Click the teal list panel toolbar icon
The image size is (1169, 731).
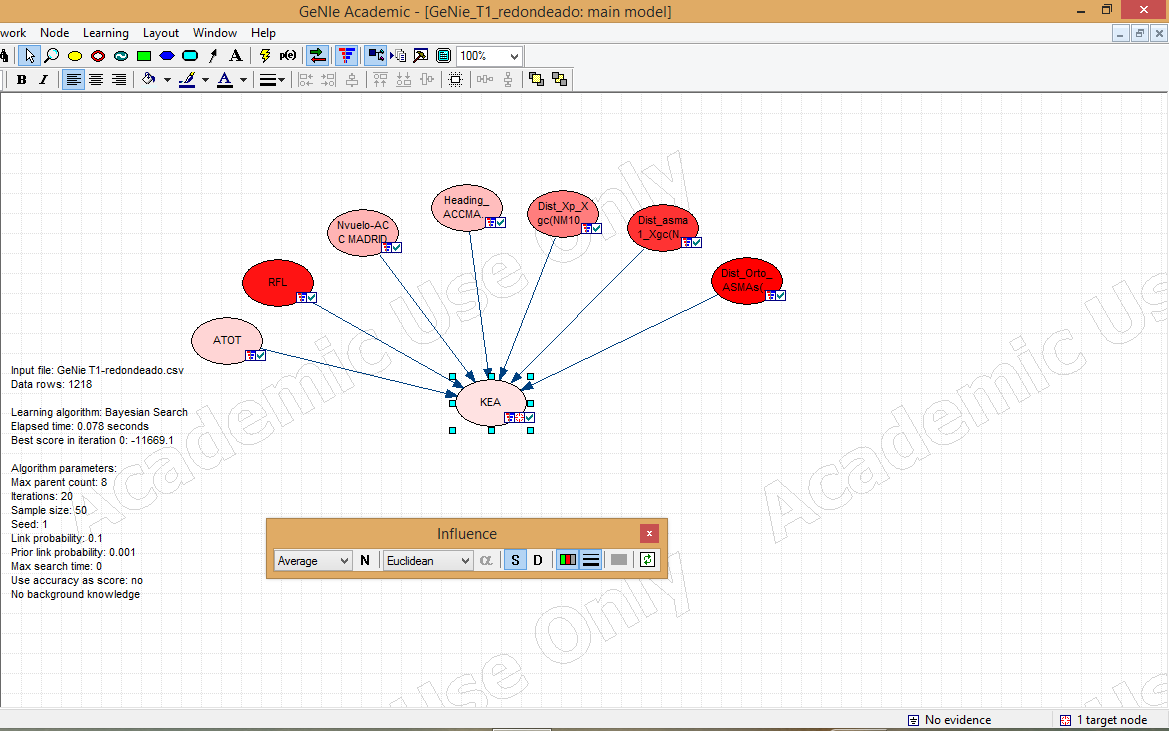444,56
